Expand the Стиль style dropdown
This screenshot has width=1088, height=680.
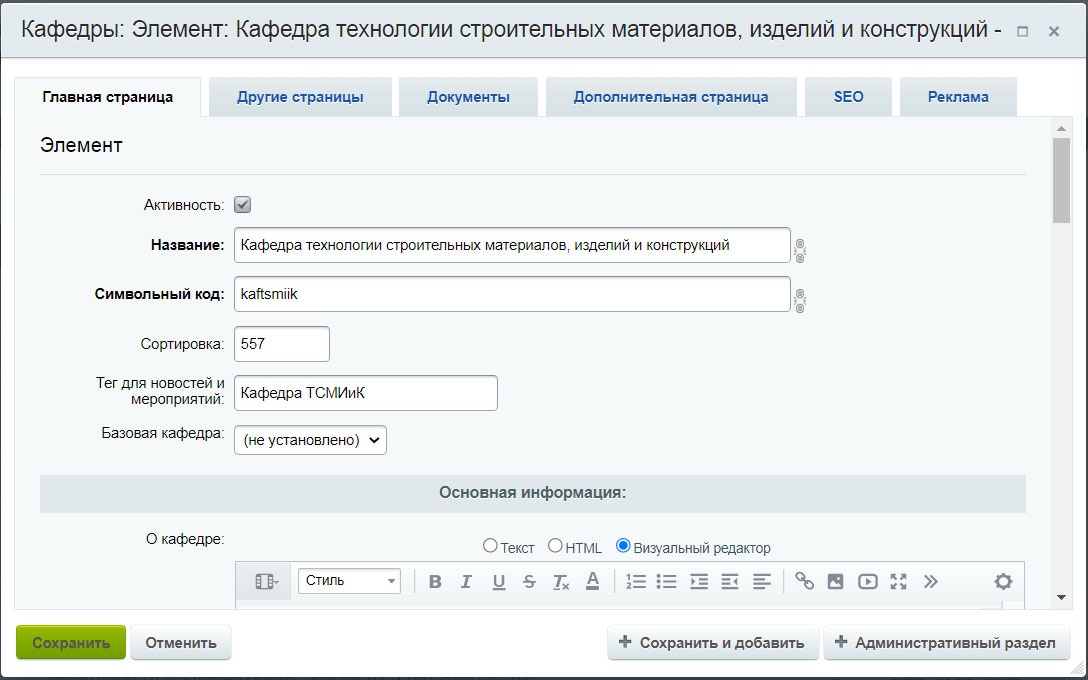point(349,581)
